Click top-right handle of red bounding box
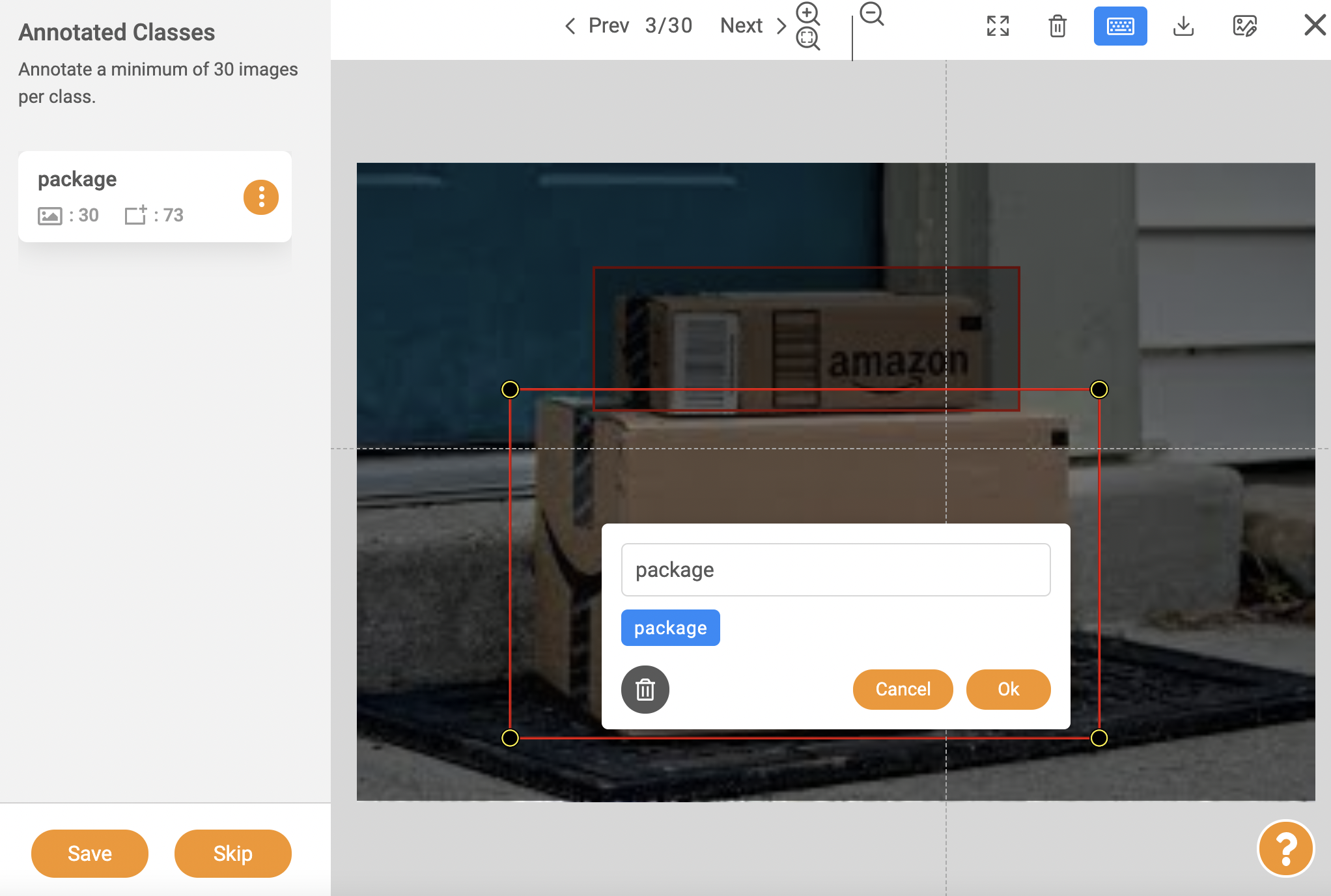The image size is (1331, 896). point(1099,389)
